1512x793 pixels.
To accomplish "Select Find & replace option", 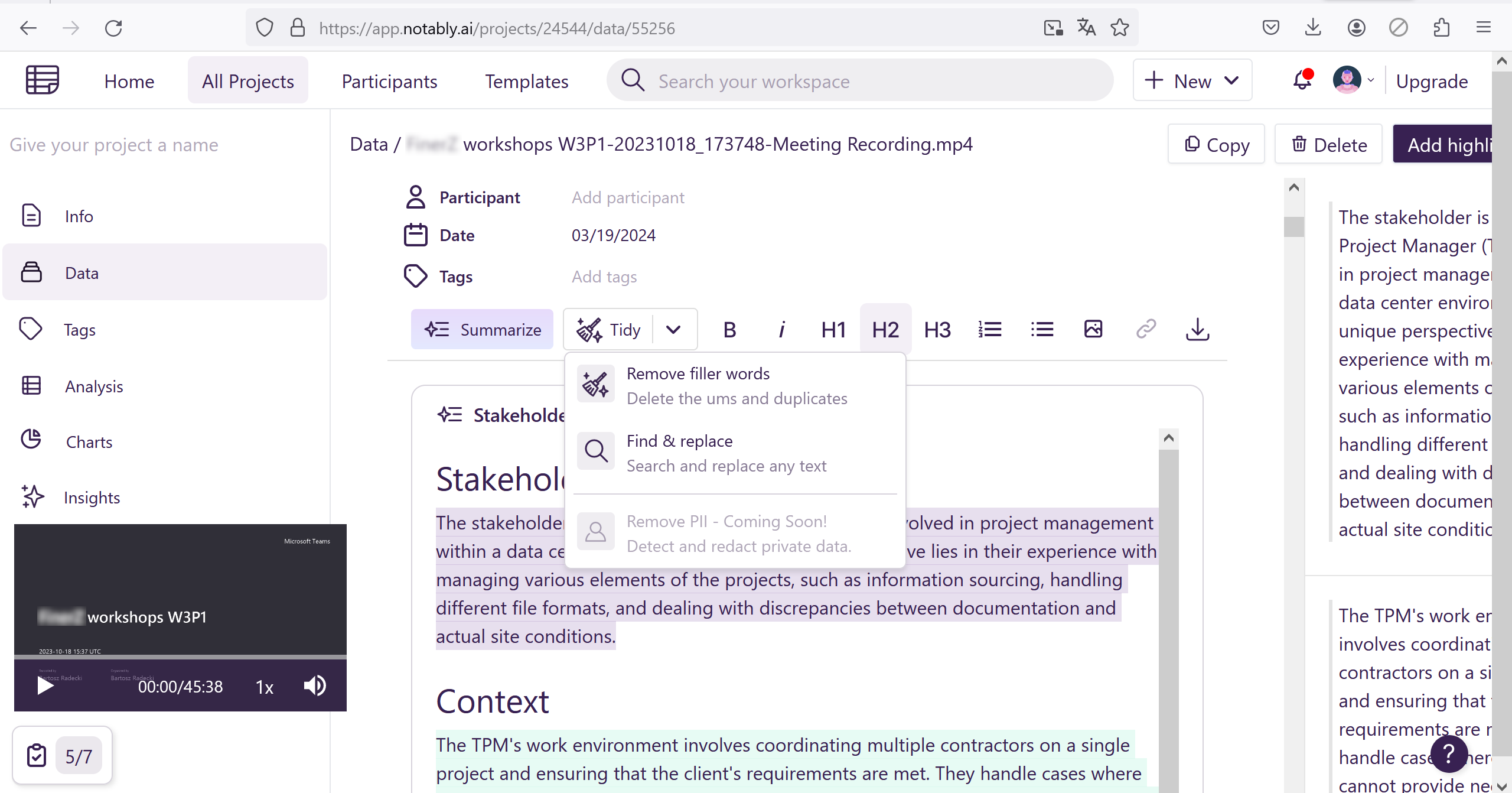I will click(x=735, y=453).
